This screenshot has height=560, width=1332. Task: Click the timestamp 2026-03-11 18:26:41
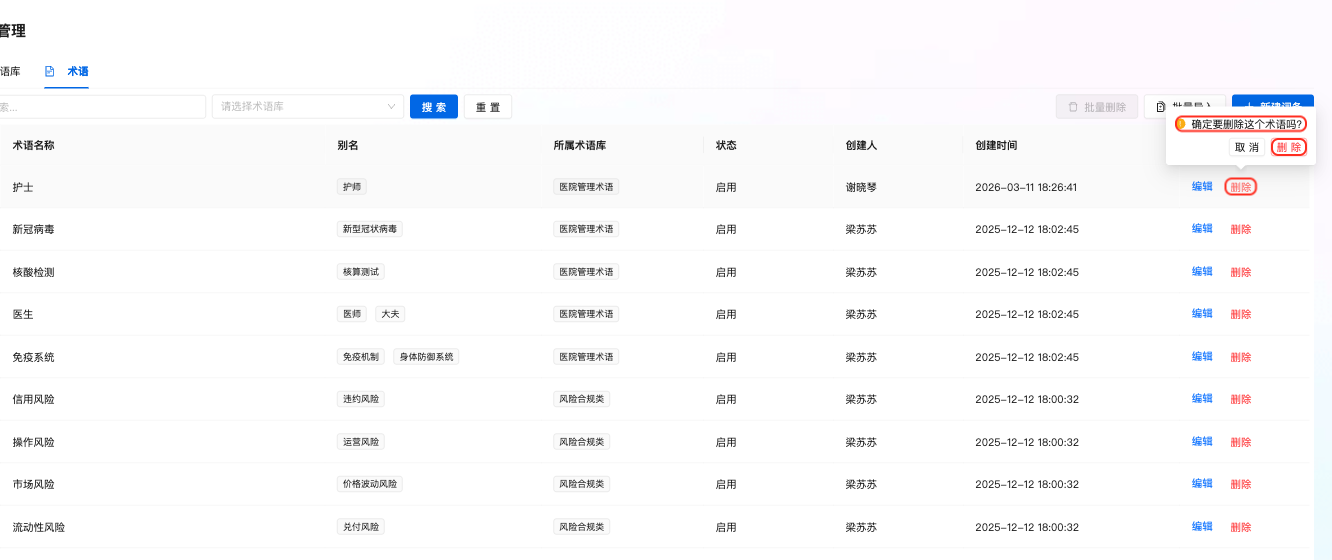pos(1026,187)
